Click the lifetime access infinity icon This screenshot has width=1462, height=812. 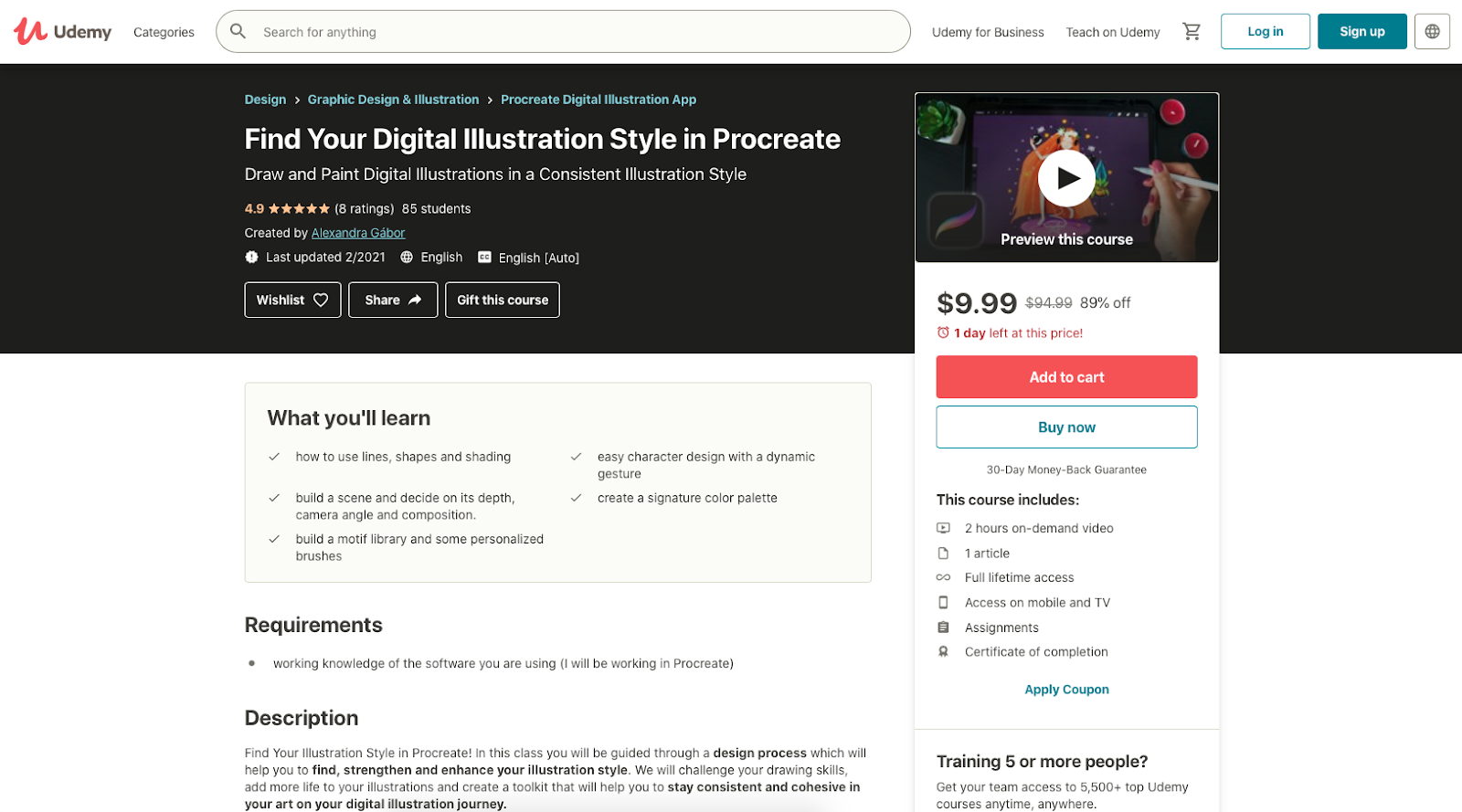[x=943, y=577]
